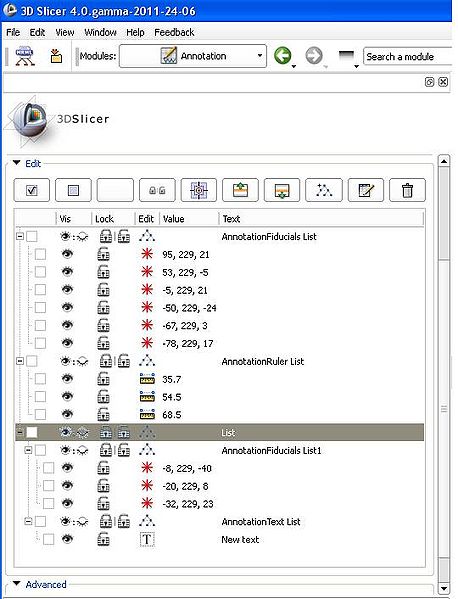Toggle visibility eye of 95, 229, 21
The image size is (458, 599).
67,254
